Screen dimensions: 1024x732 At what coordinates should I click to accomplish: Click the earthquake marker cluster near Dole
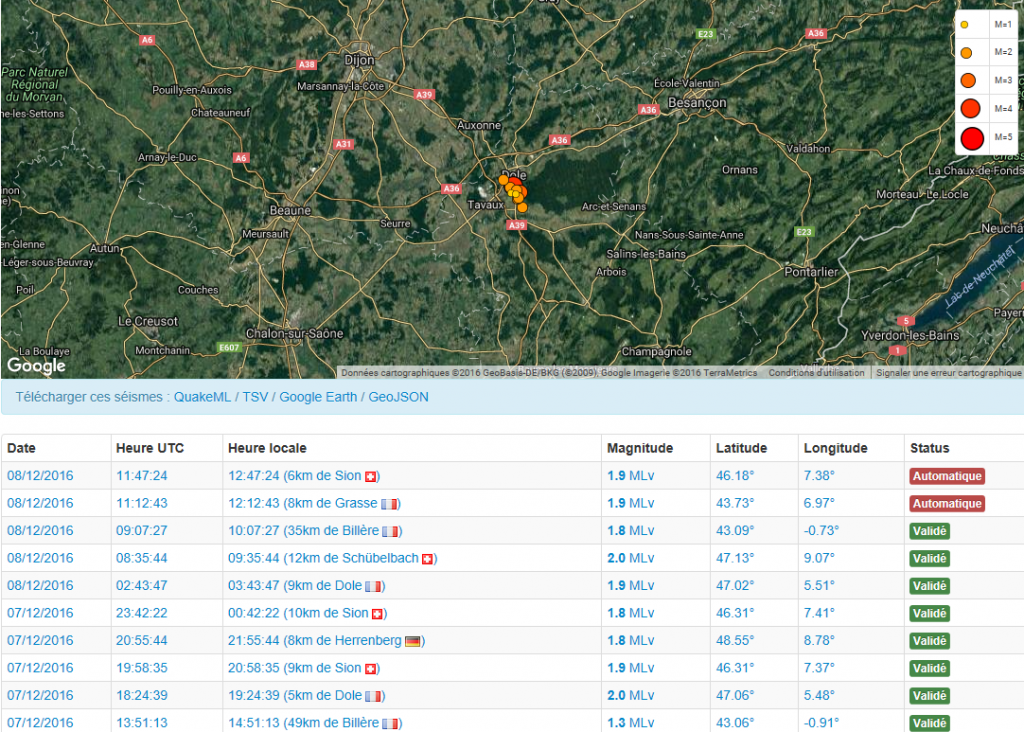pos(515,191)
